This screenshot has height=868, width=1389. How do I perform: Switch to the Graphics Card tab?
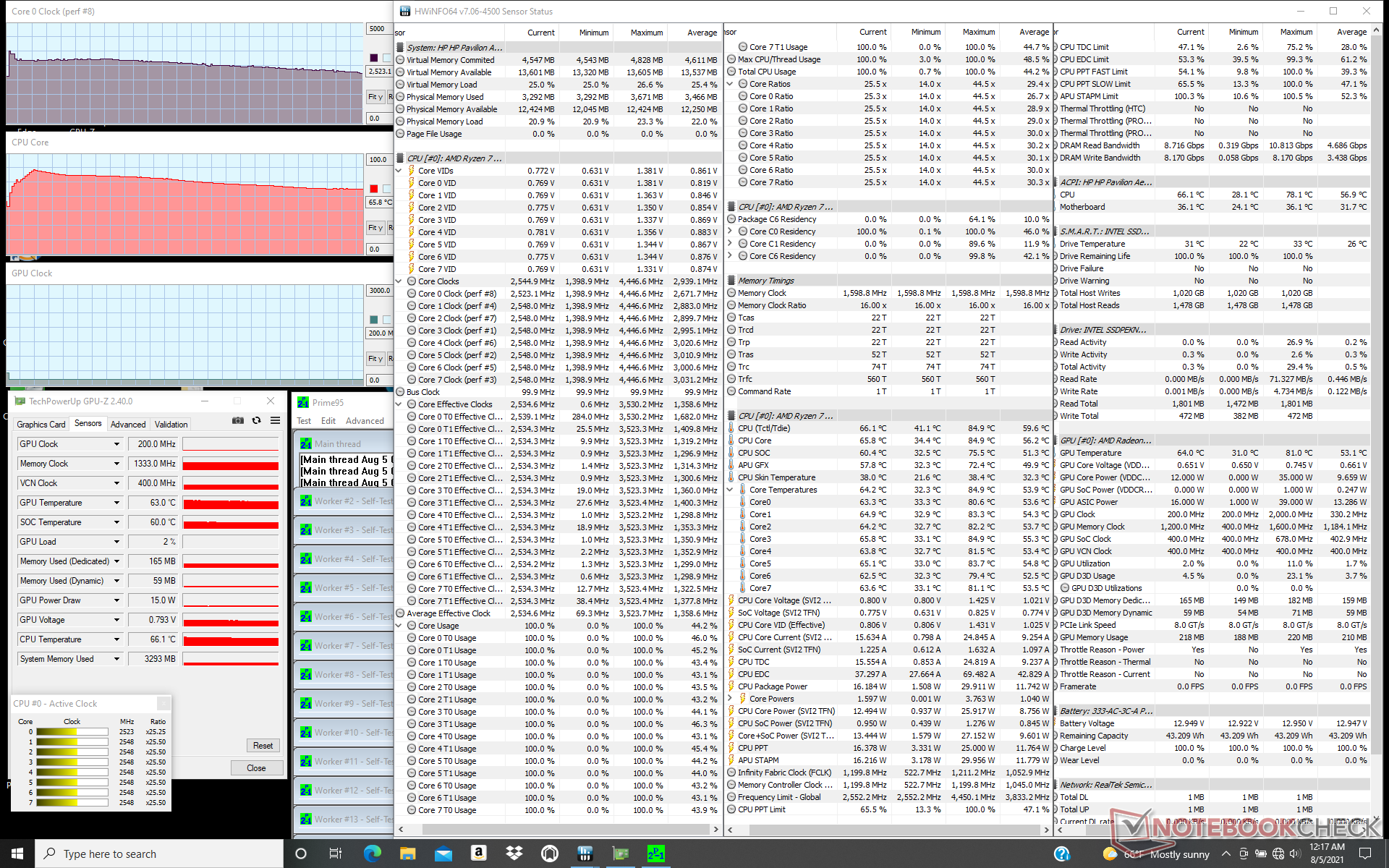tap(41, 425)
